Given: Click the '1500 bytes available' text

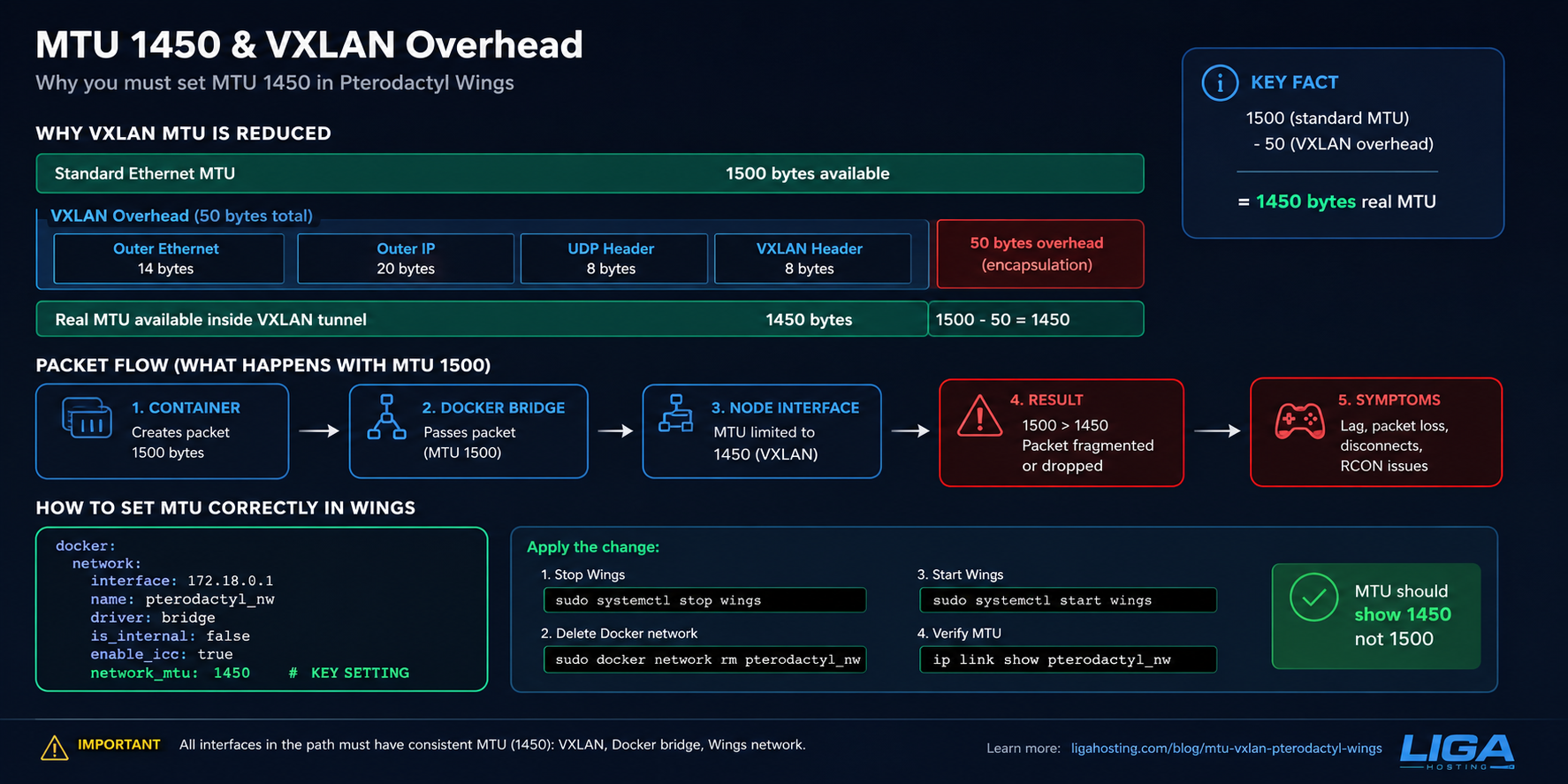Looking at the screenshot, I should point(807,173).
